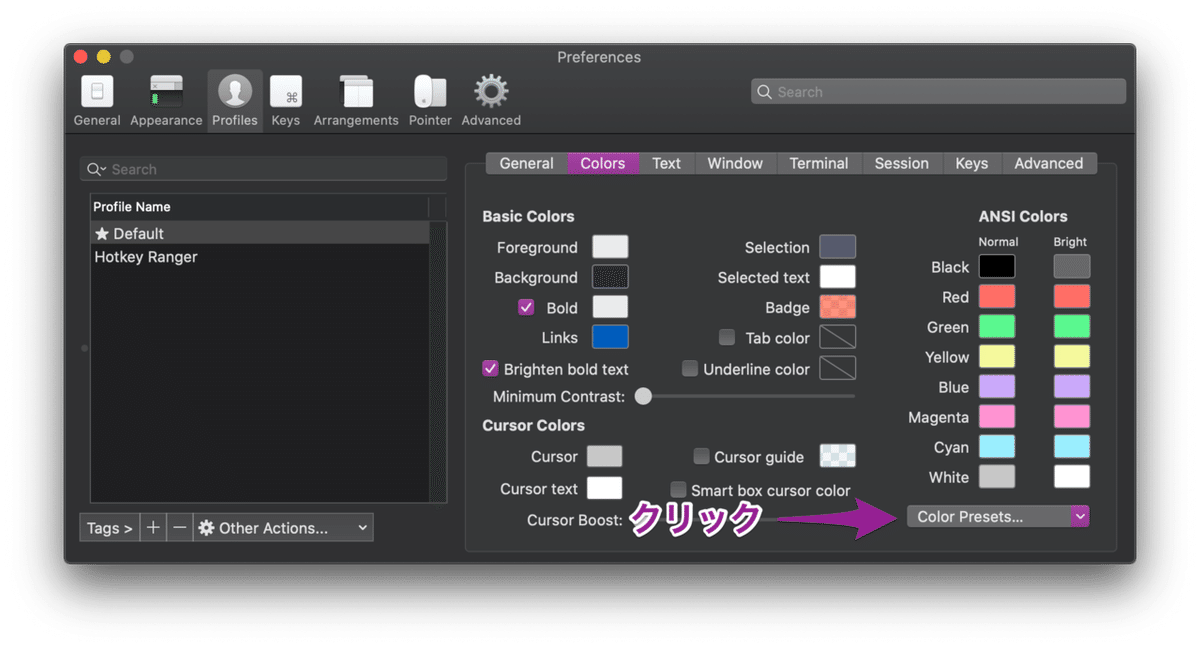1200x649 pixels.
Task: Switch to the Advanced profile tab
Action: click(1049, 163)
